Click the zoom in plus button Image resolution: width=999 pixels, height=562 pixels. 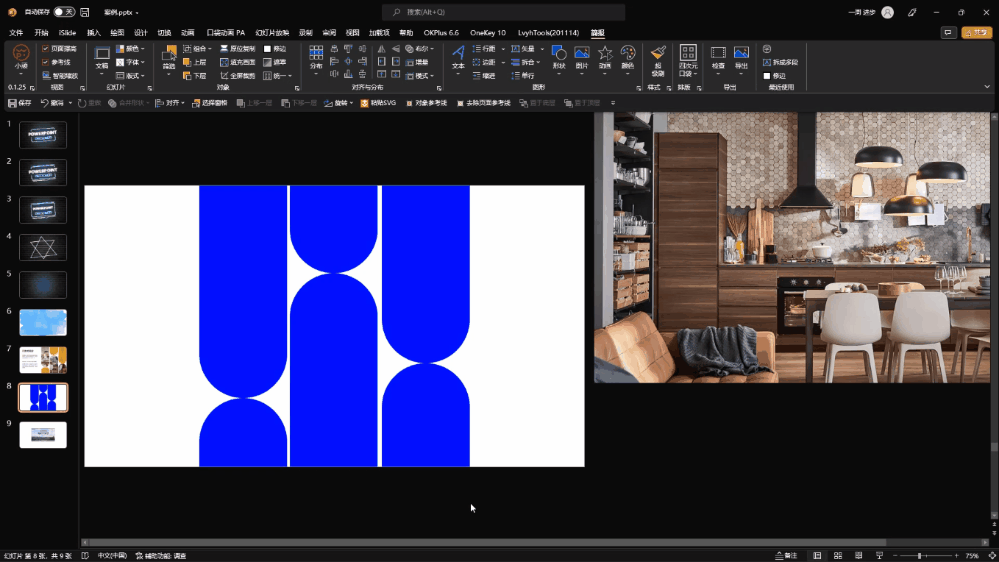(956, 556)
